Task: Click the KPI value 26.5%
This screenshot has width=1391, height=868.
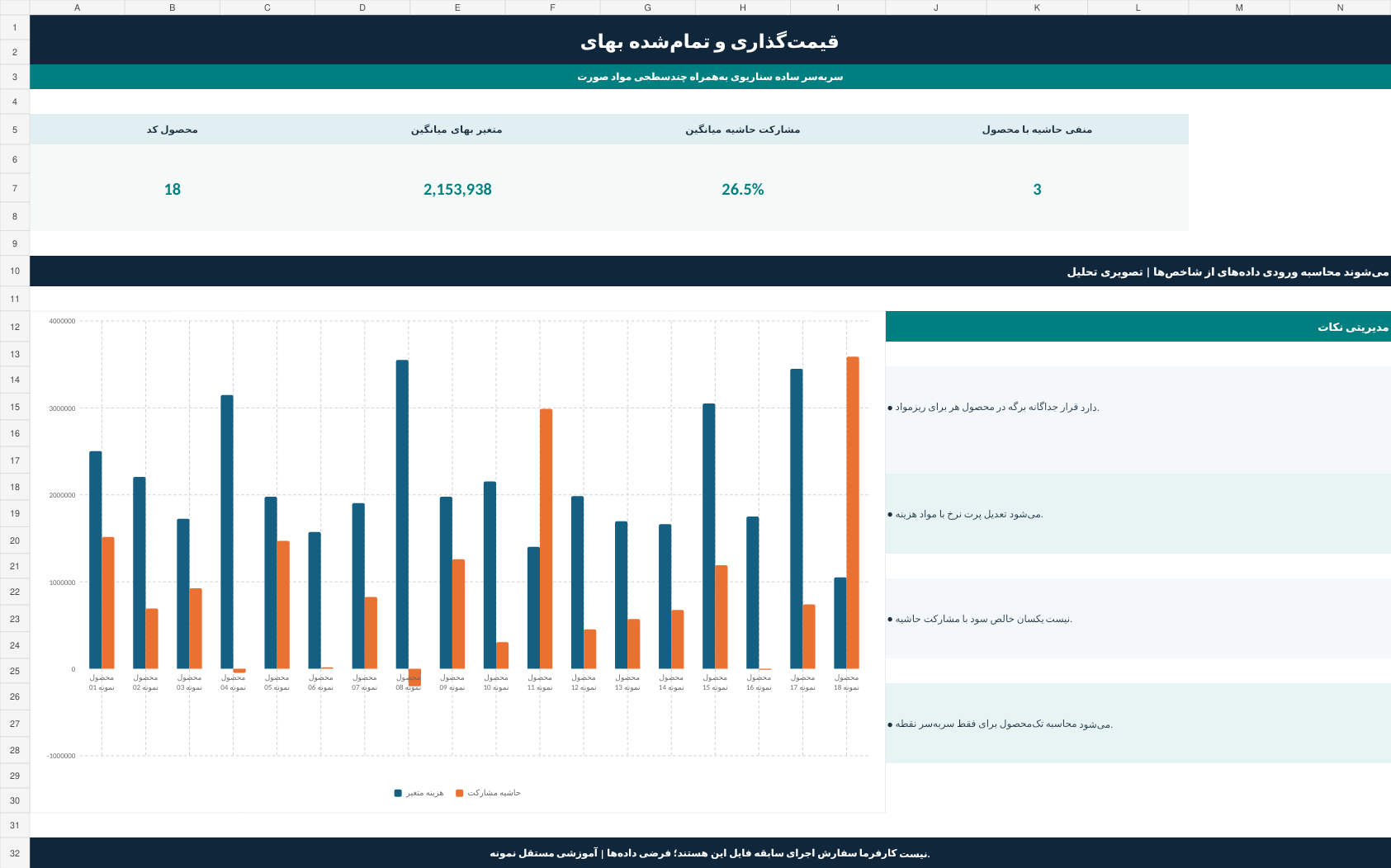Action: (x=743, y=189)
